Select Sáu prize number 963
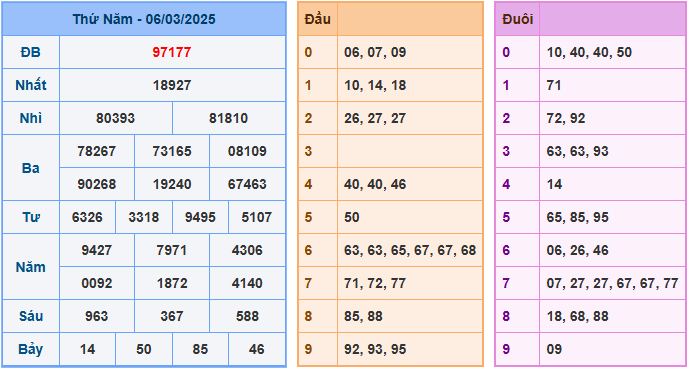Viewport: 689px width, 368px height. coord(97,316)
